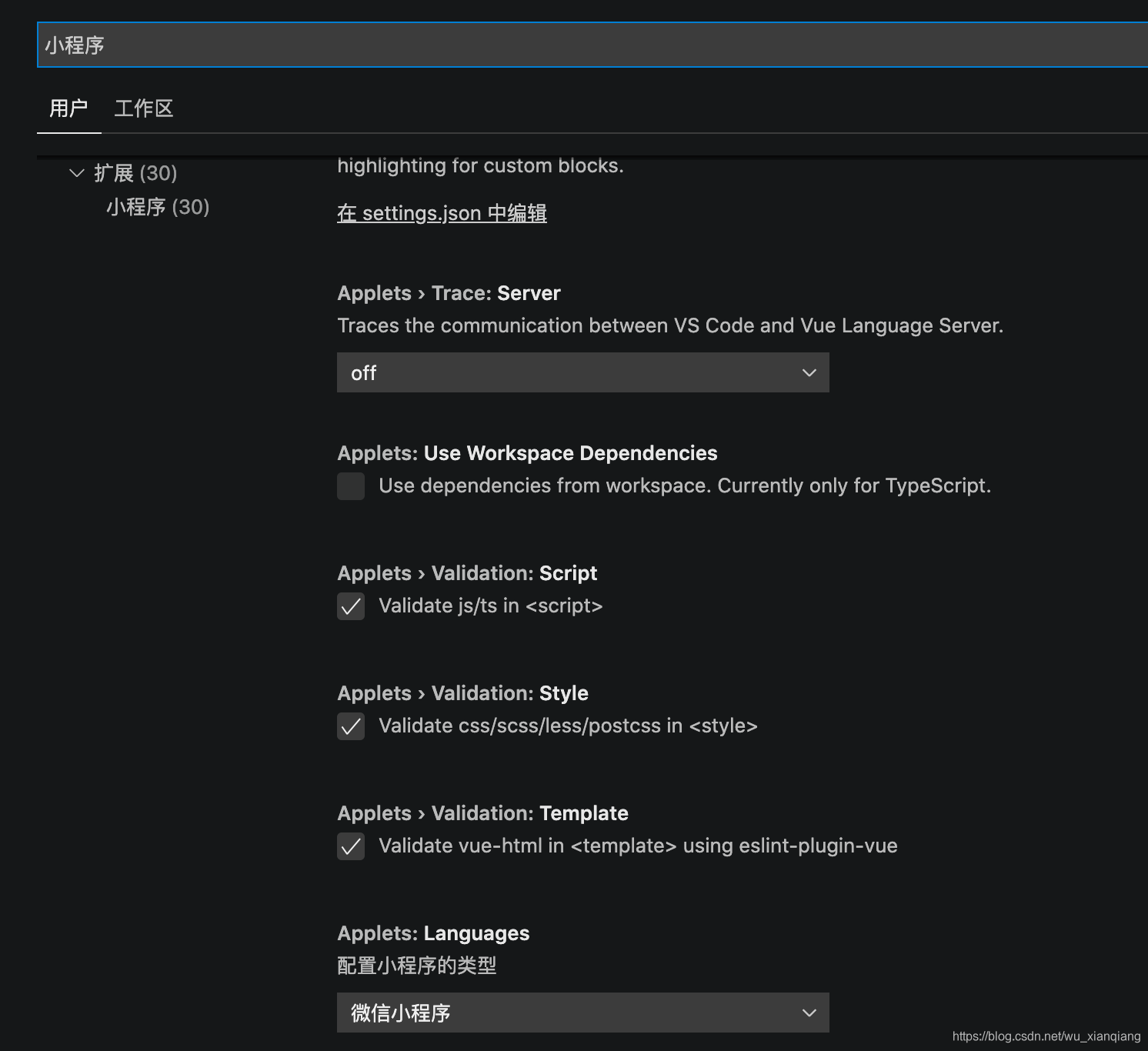1148x1051 pixels.
Task: Click the Validate vue-html in <template> label
Action: (x=638, y=846)
